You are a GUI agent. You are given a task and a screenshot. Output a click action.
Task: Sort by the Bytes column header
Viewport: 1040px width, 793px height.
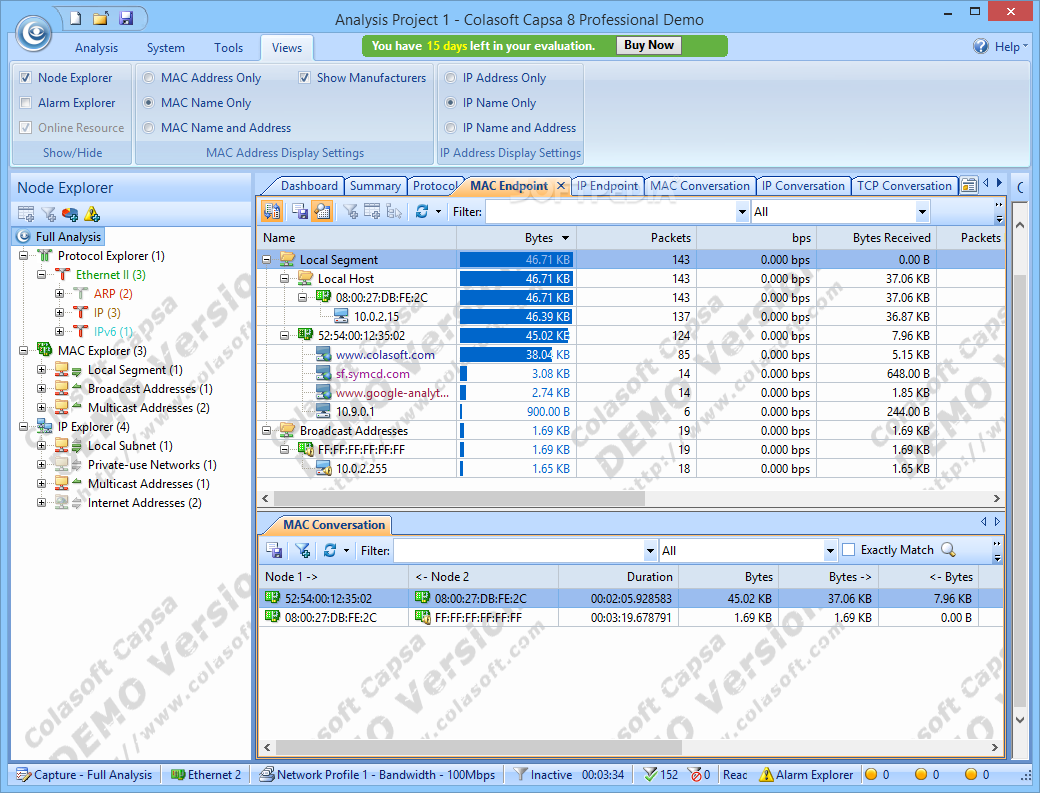pyautogui.click(x=516, y=237)
